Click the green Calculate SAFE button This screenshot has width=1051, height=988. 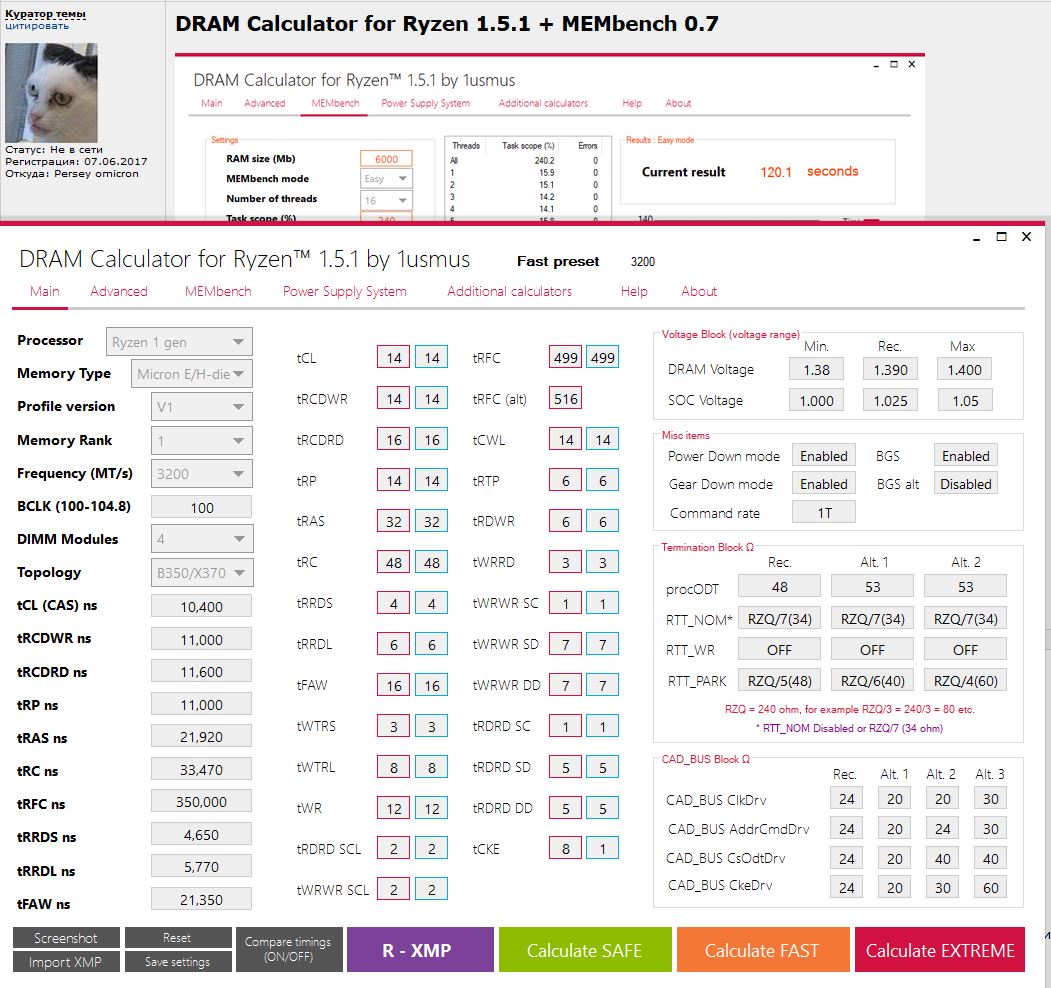(x=584, y=950)
